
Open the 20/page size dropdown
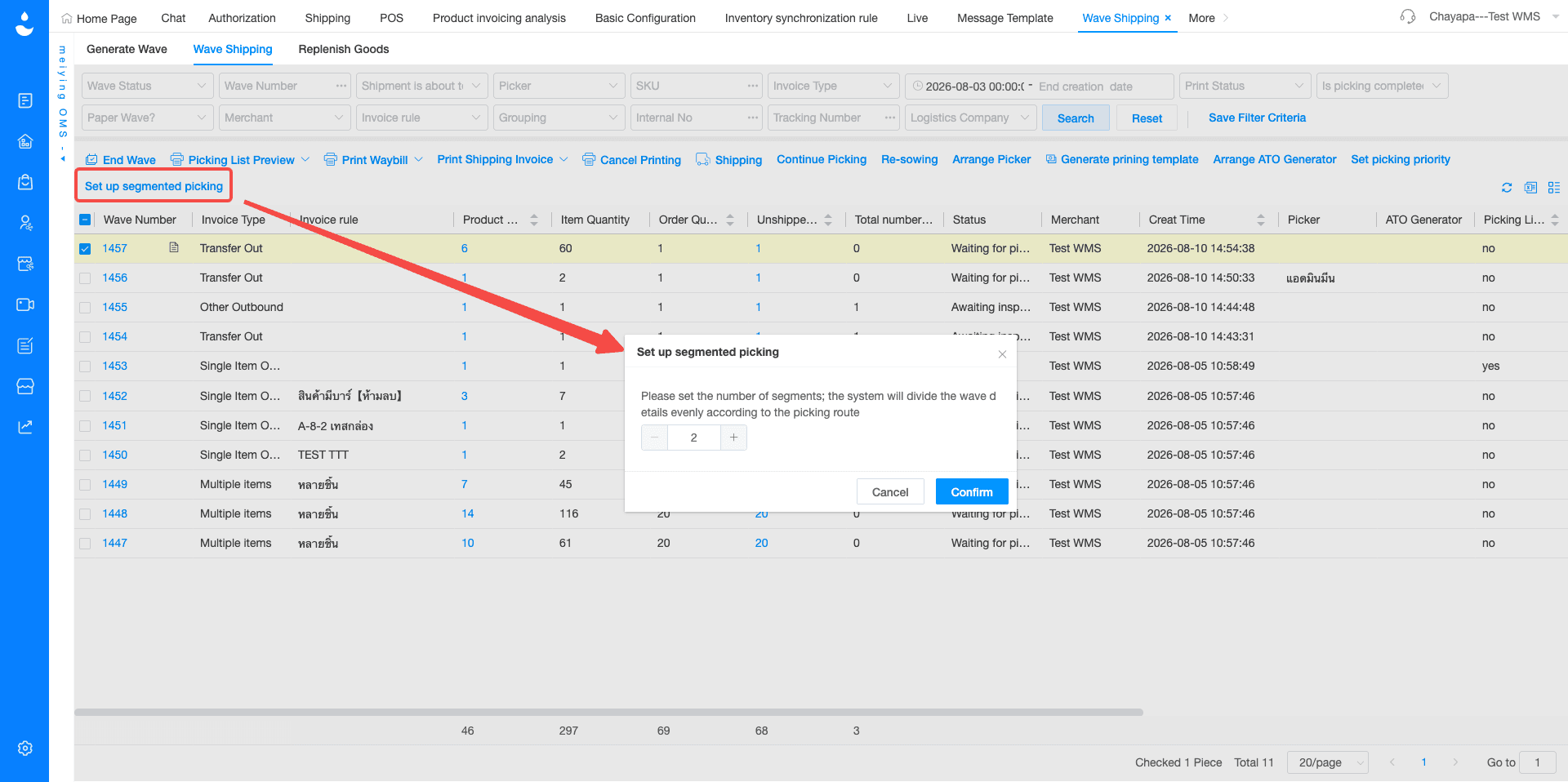point(1327,762)
